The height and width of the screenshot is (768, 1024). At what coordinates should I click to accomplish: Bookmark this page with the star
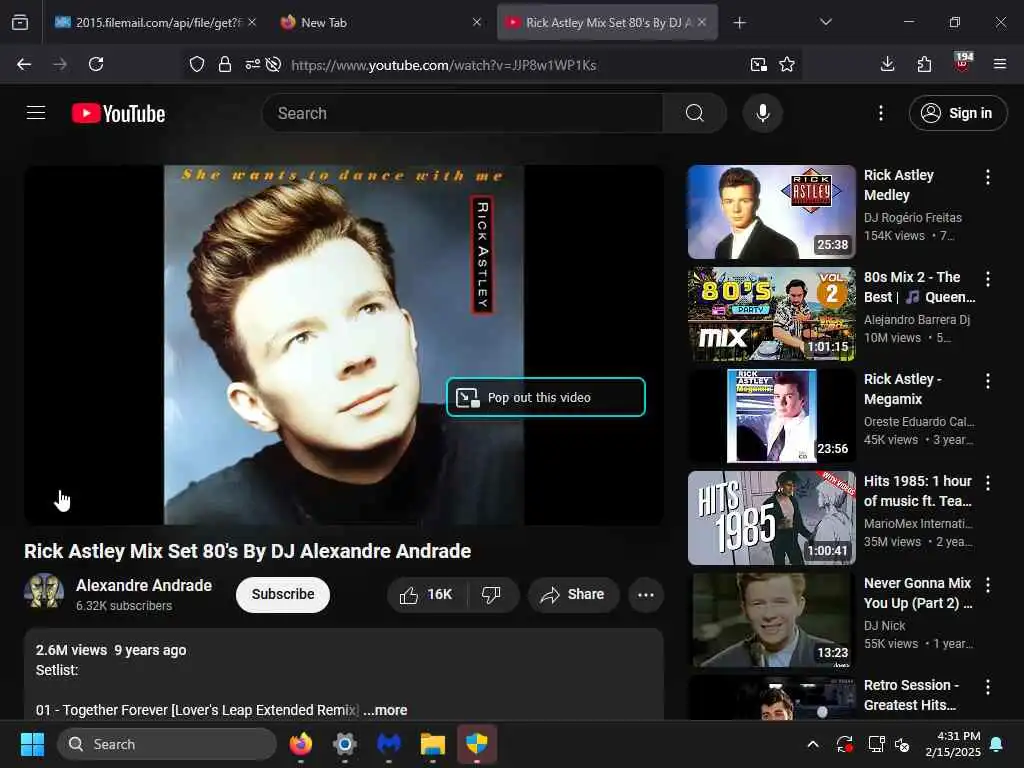tap(787, 64)
